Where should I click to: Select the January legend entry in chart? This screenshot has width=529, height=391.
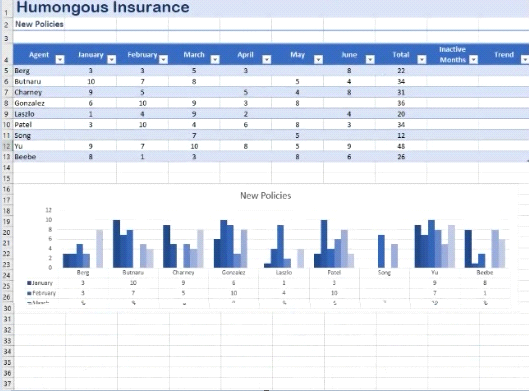click(x=40, y=283)
